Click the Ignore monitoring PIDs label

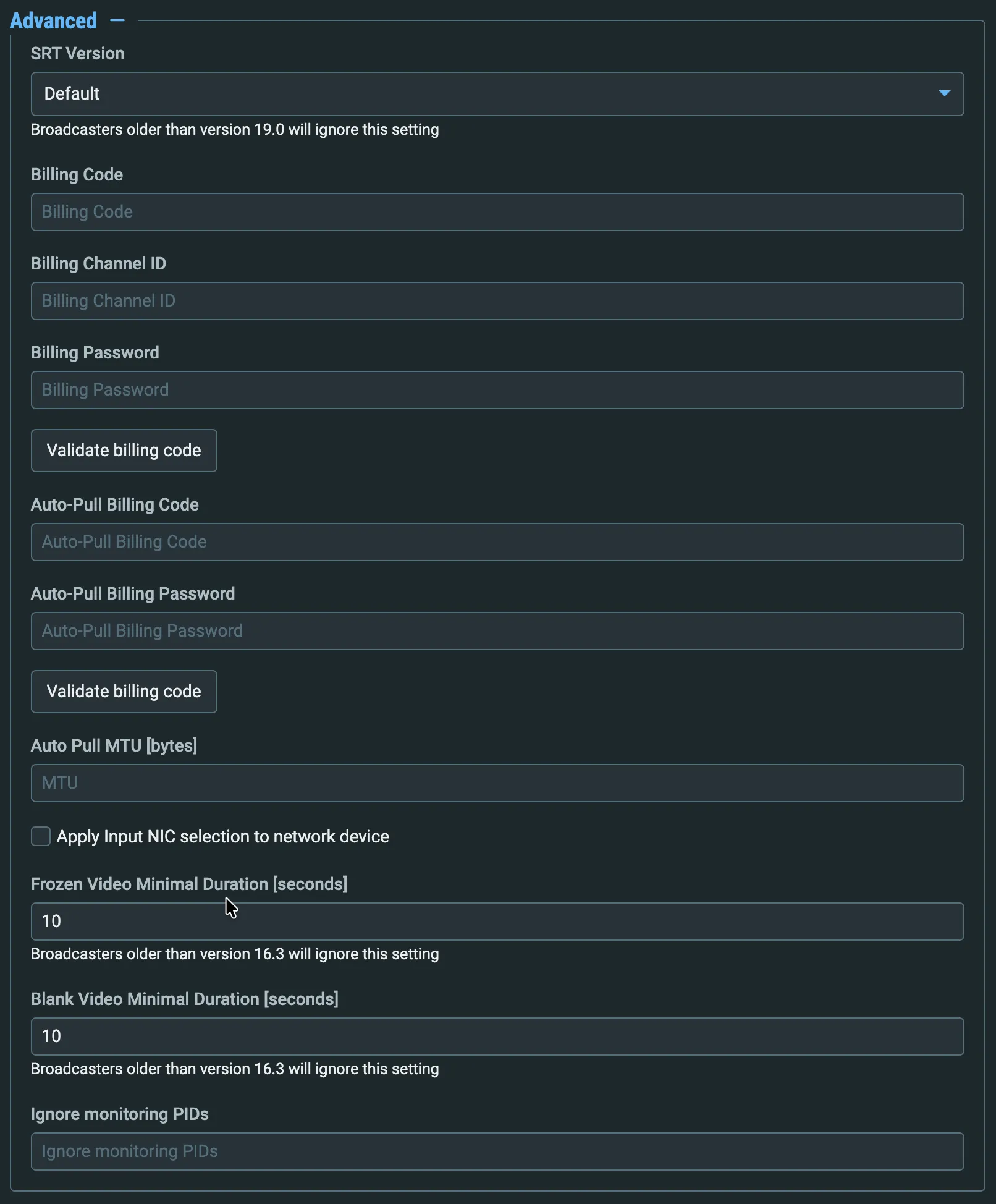click(x=120, y=1114)
